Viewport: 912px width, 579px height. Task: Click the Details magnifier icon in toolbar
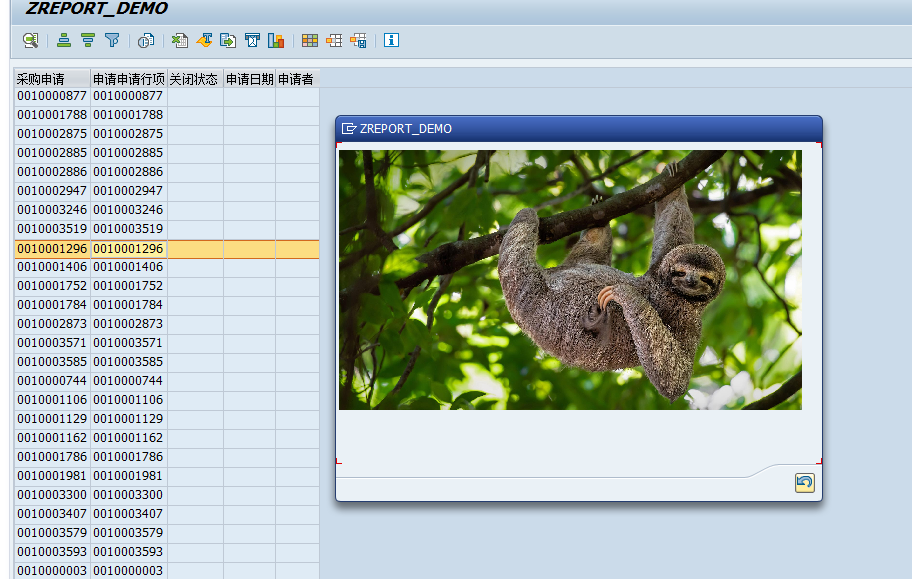tap(30, 40)
